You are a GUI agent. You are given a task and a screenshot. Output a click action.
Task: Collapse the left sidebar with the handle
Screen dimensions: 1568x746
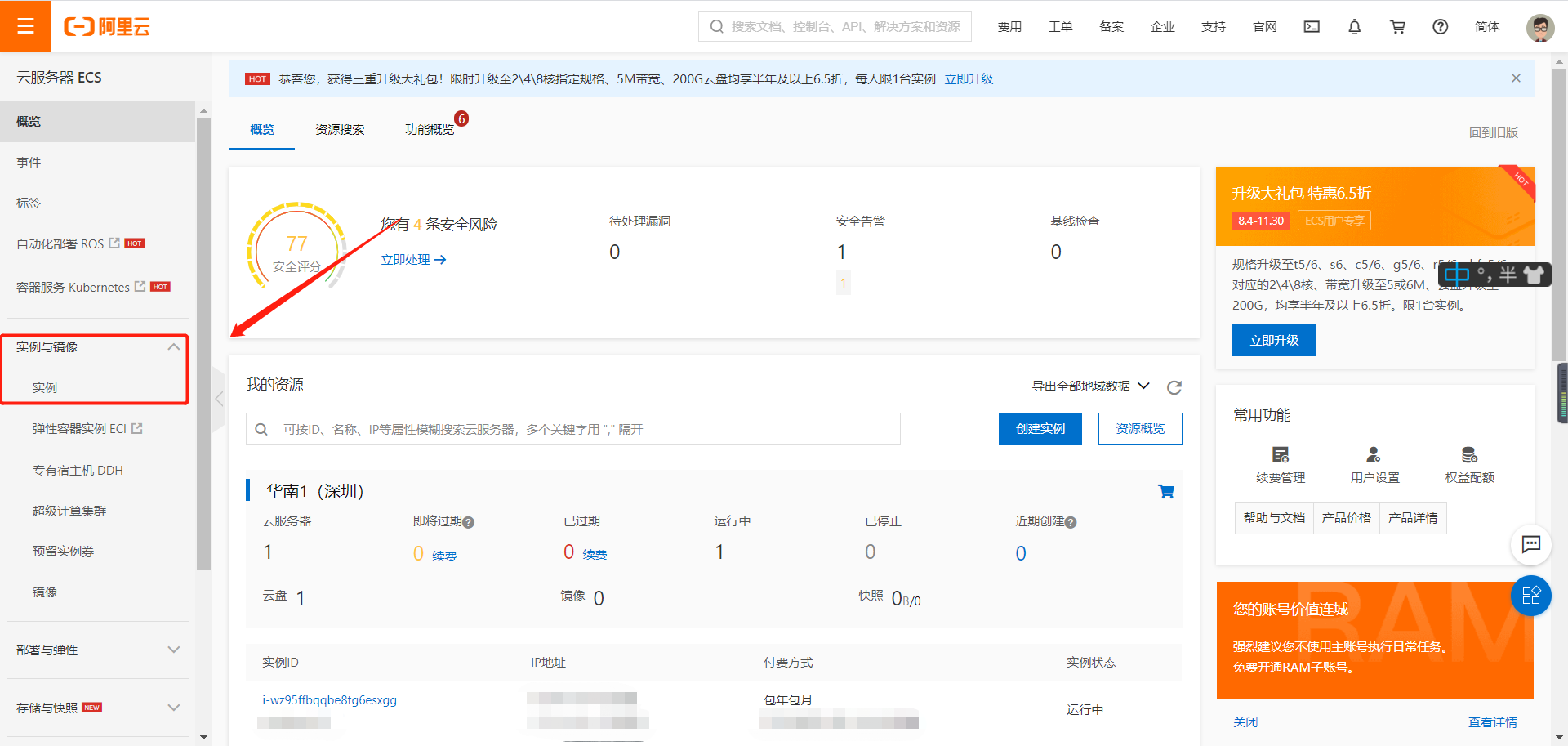coord(218,399)
